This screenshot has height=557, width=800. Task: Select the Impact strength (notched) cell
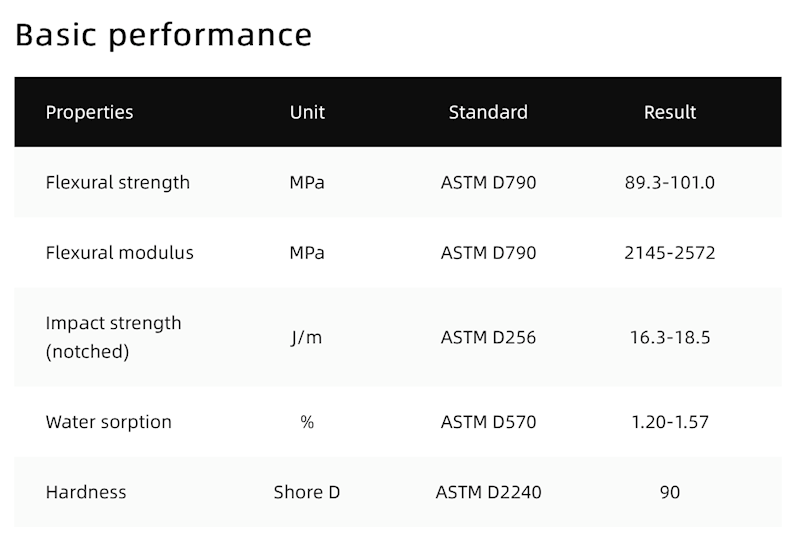pos(113,337)
